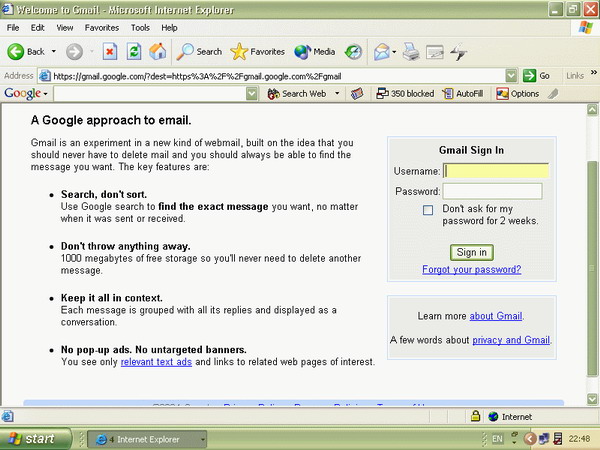Click the Google toolbar search box
Screen dimensions: 600x450
click(x=150, y=94)
